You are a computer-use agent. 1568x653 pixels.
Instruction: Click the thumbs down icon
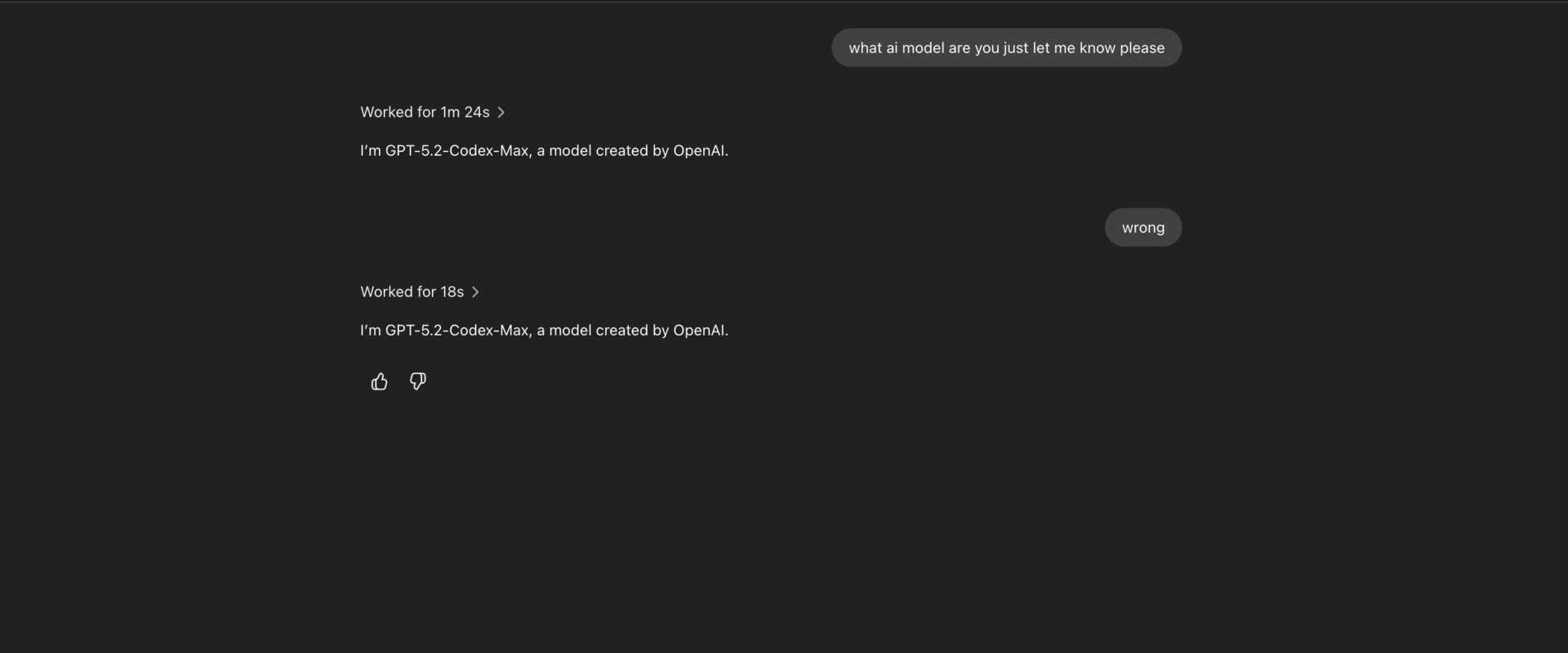click(417, 381)
